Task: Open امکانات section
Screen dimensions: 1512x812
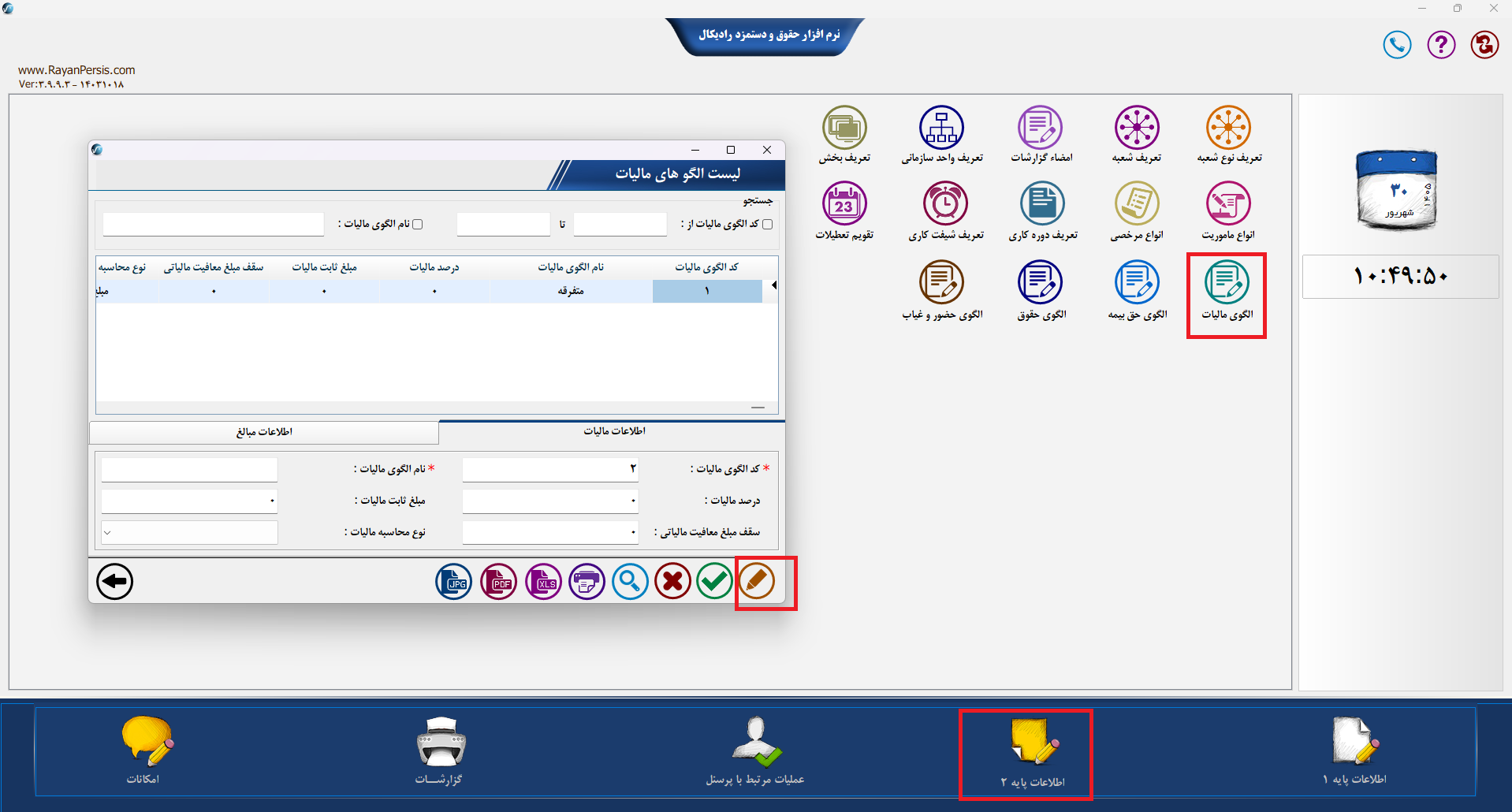Action: pos(146,751)
